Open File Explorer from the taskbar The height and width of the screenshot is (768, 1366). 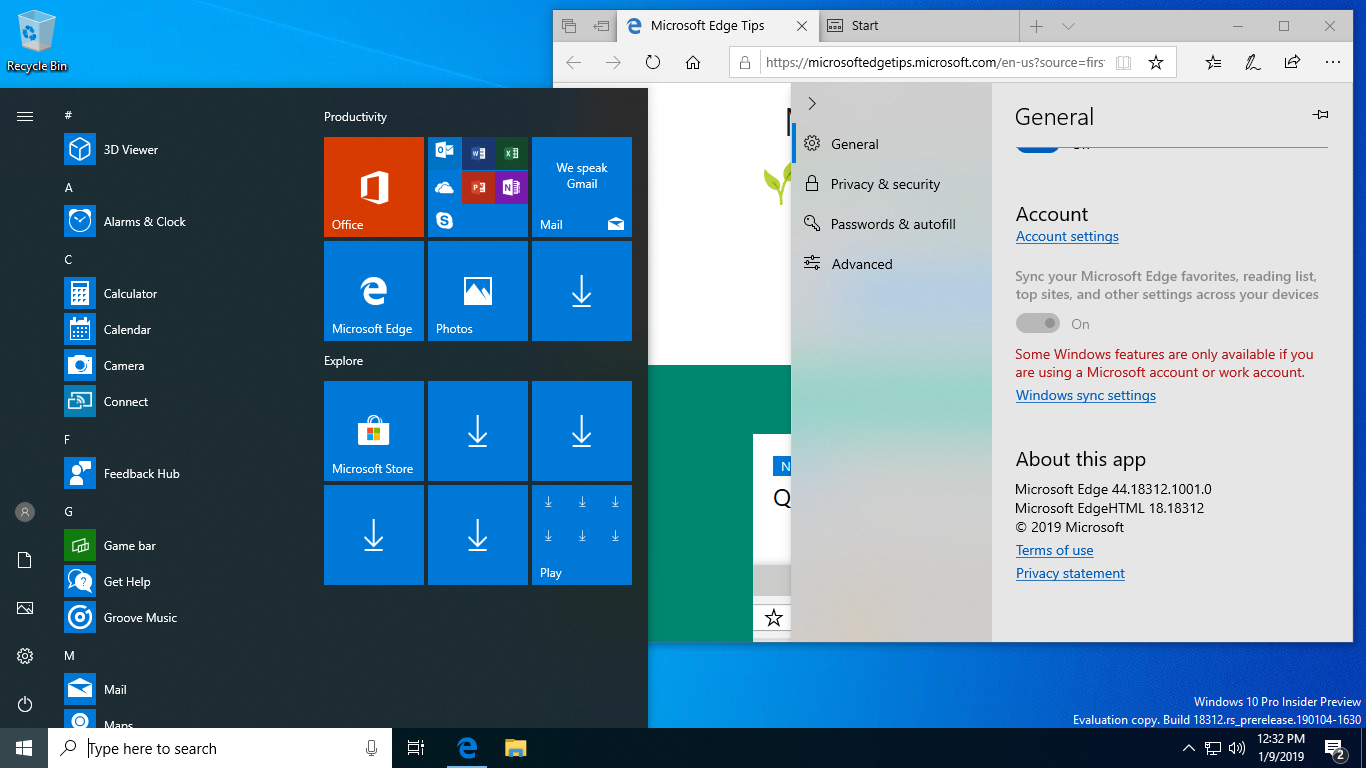(515, 748)
